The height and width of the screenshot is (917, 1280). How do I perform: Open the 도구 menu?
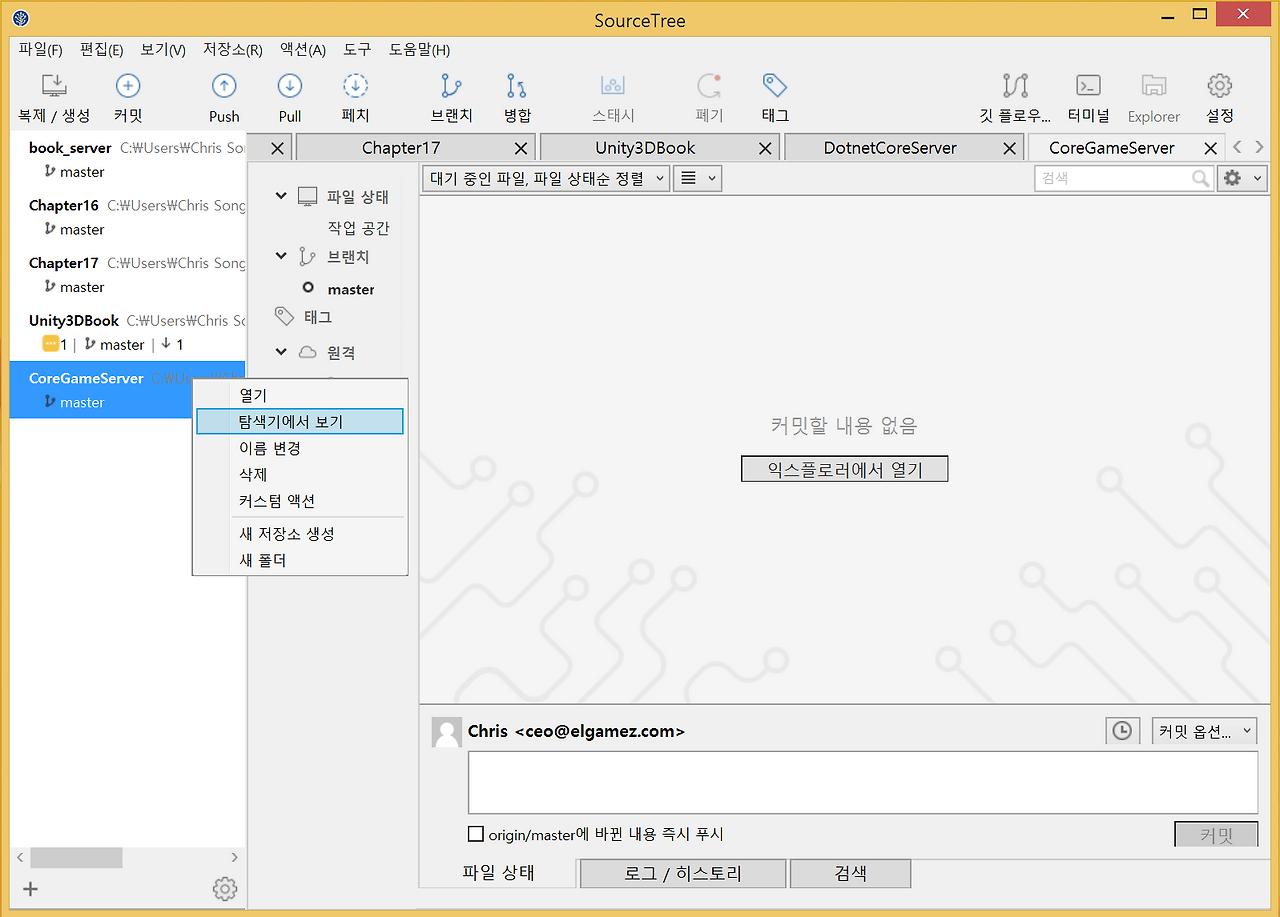point(357,50)
